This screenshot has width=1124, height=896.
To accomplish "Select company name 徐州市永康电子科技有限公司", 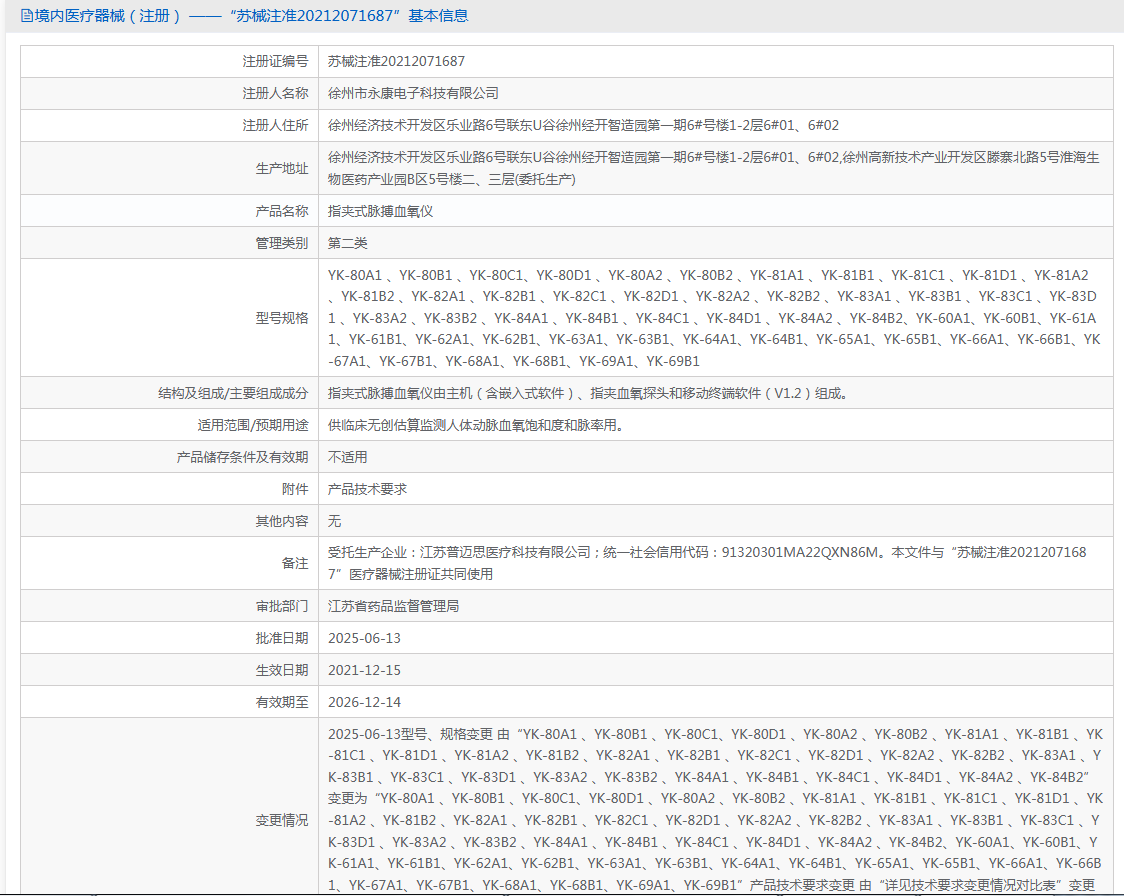I will [413, 93].
